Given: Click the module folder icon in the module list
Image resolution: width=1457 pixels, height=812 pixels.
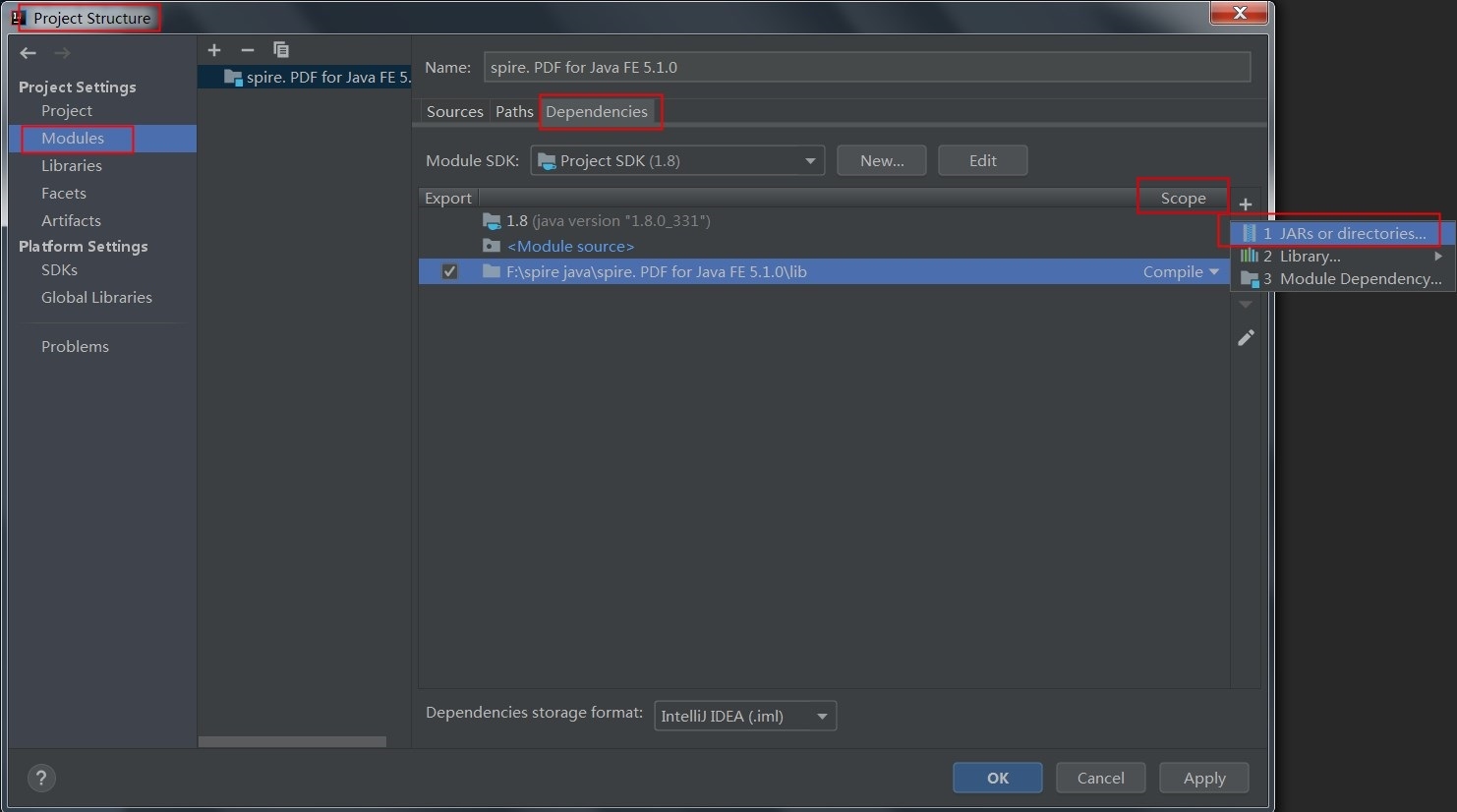Looking at the screenshot, I should 233,78.
